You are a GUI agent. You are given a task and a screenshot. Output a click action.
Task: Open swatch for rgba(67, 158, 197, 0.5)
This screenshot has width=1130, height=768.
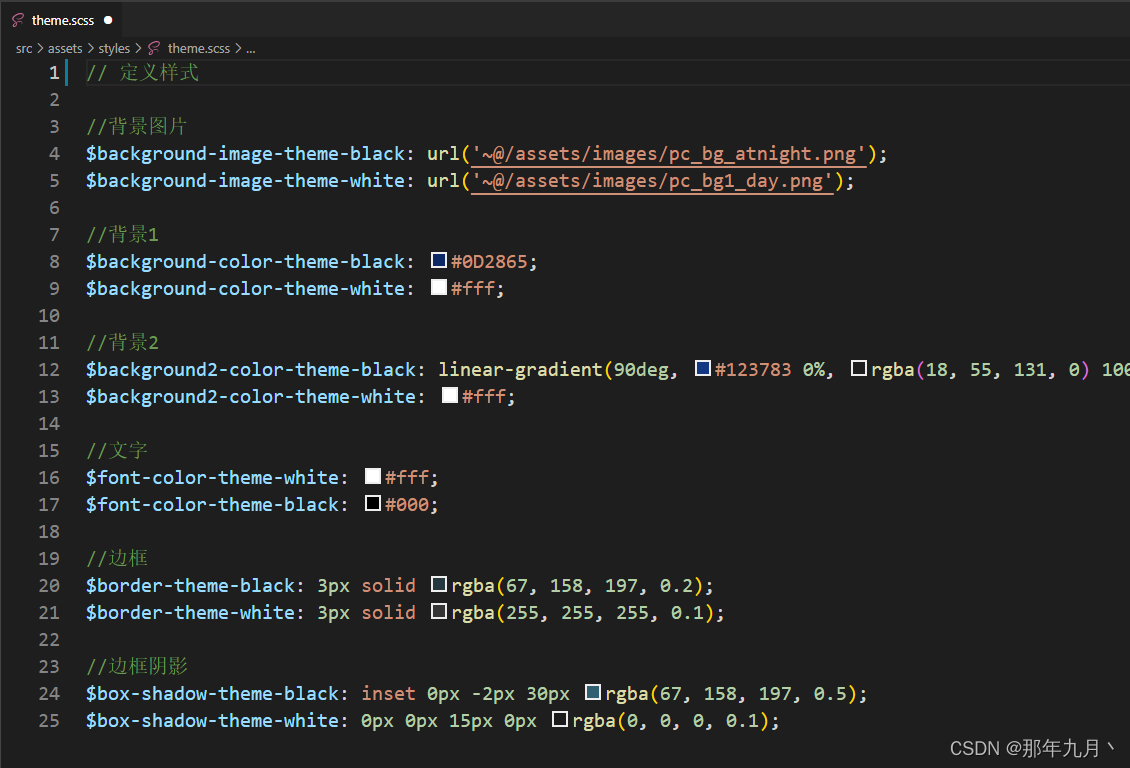[x=592, y=692]
